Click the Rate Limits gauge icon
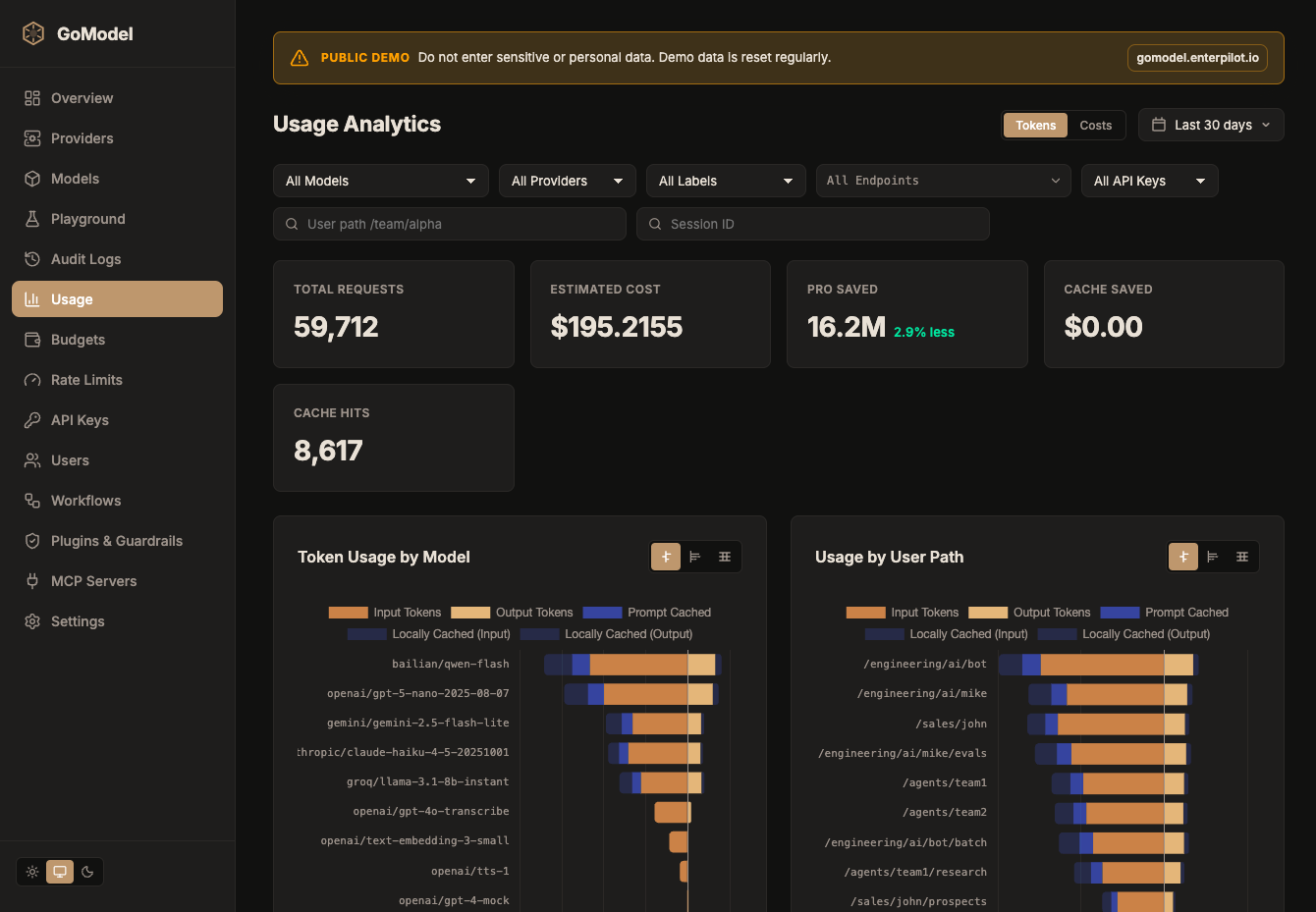1316x912 pixels. click(x=32, y=380)
